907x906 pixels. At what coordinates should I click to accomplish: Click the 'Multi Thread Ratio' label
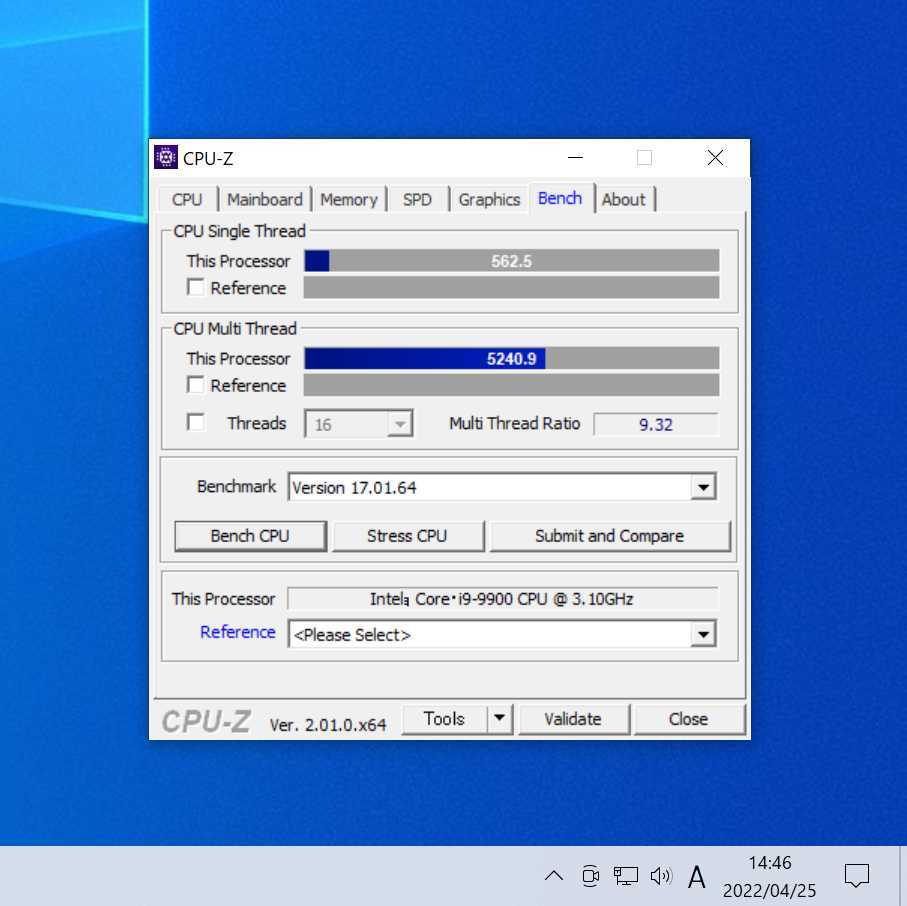[514, 423]
